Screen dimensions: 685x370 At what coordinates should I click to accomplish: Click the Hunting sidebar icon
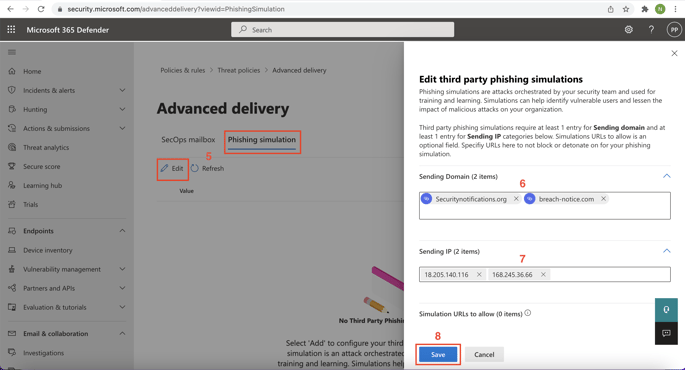[12, 109]
